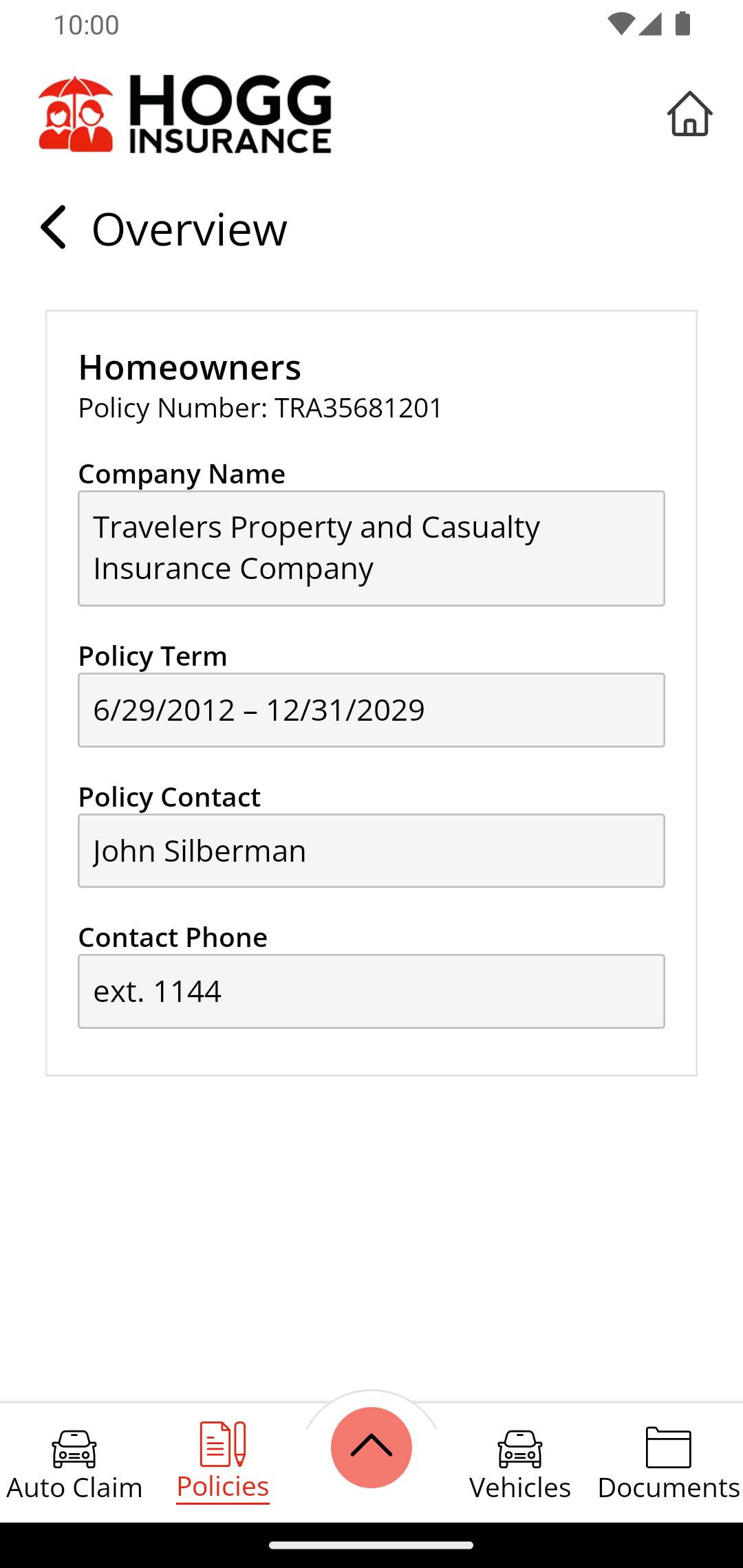743x1568 pixels.
Task: Expand the red up-chevron menu button
Action: click(371, 1447)
